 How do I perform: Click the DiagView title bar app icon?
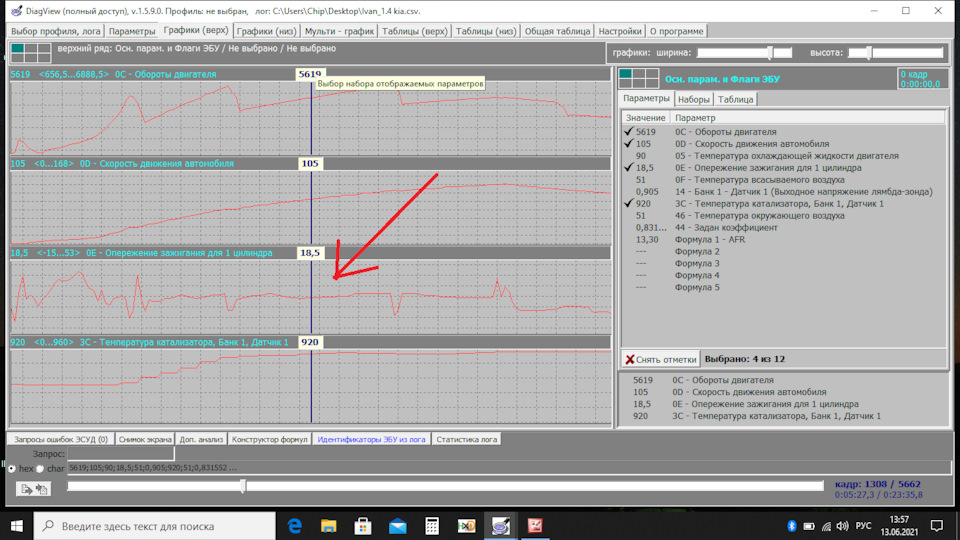(x=17, y=11)
